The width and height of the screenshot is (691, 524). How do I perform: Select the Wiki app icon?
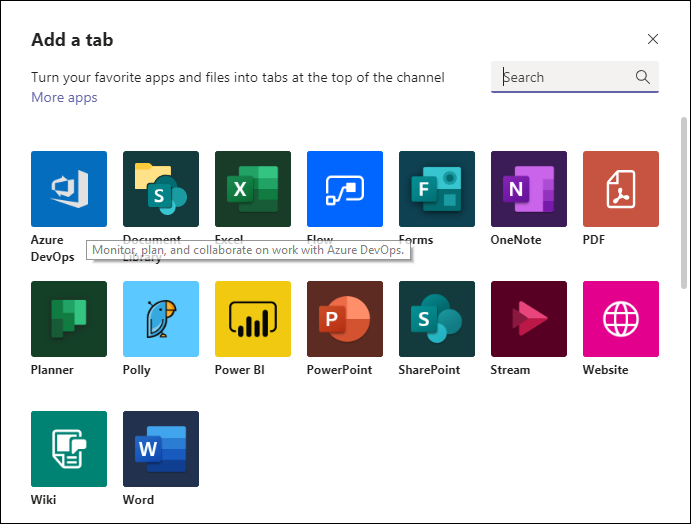coord(69,449)
